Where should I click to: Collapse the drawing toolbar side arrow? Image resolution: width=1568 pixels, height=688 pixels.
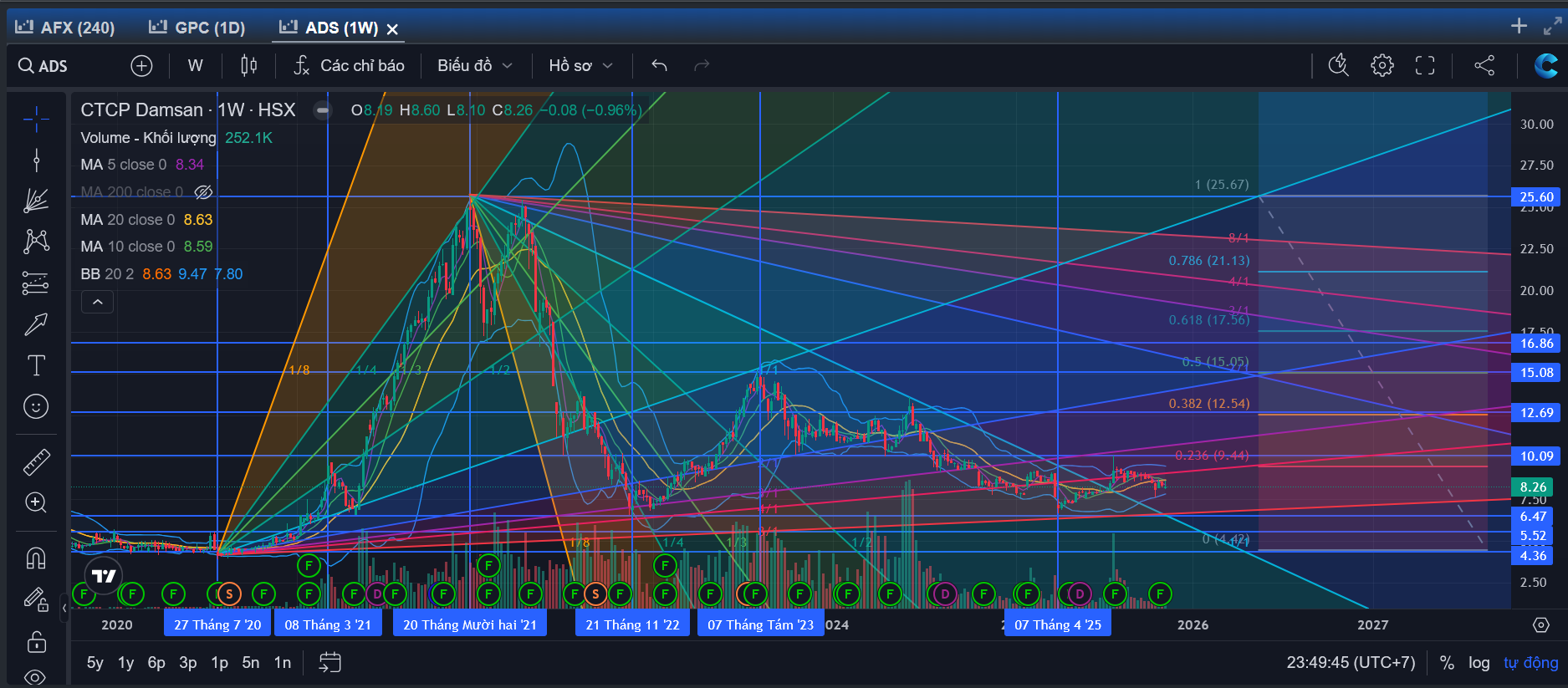[x=64, y=609]
